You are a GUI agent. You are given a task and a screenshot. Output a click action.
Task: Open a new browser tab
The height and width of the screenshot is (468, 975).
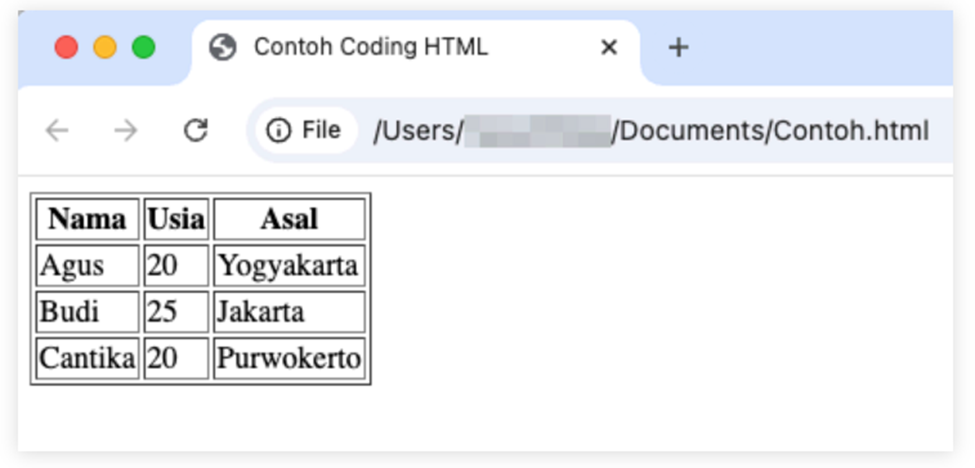(x=678, y=47)
